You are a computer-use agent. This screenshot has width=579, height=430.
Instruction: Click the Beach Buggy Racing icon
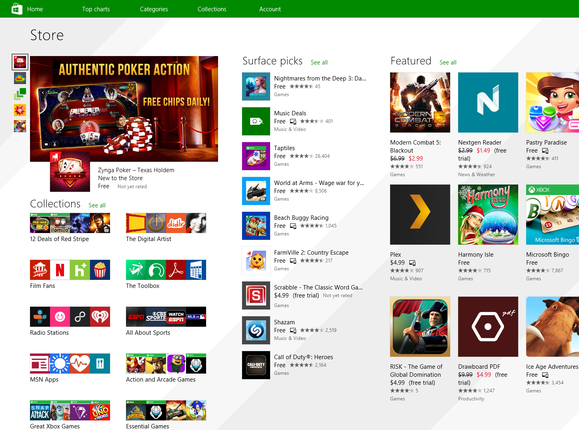(x=256, y=226)
